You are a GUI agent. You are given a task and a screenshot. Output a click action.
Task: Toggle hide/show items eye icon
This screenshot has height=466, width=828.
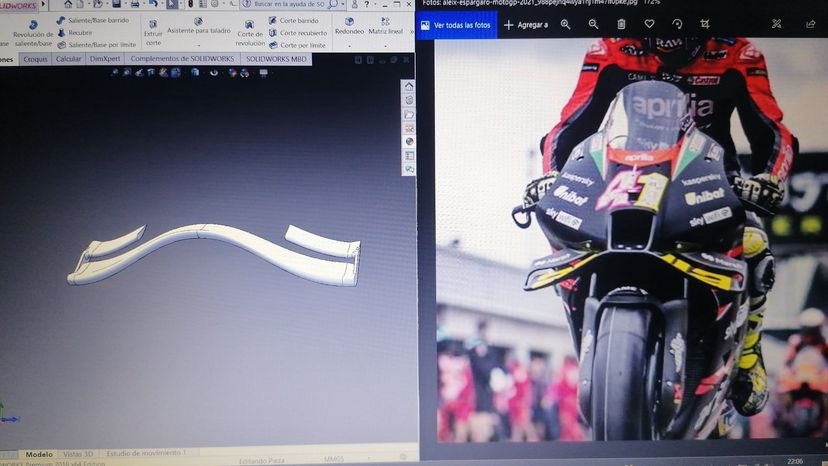tap(214, 72)
